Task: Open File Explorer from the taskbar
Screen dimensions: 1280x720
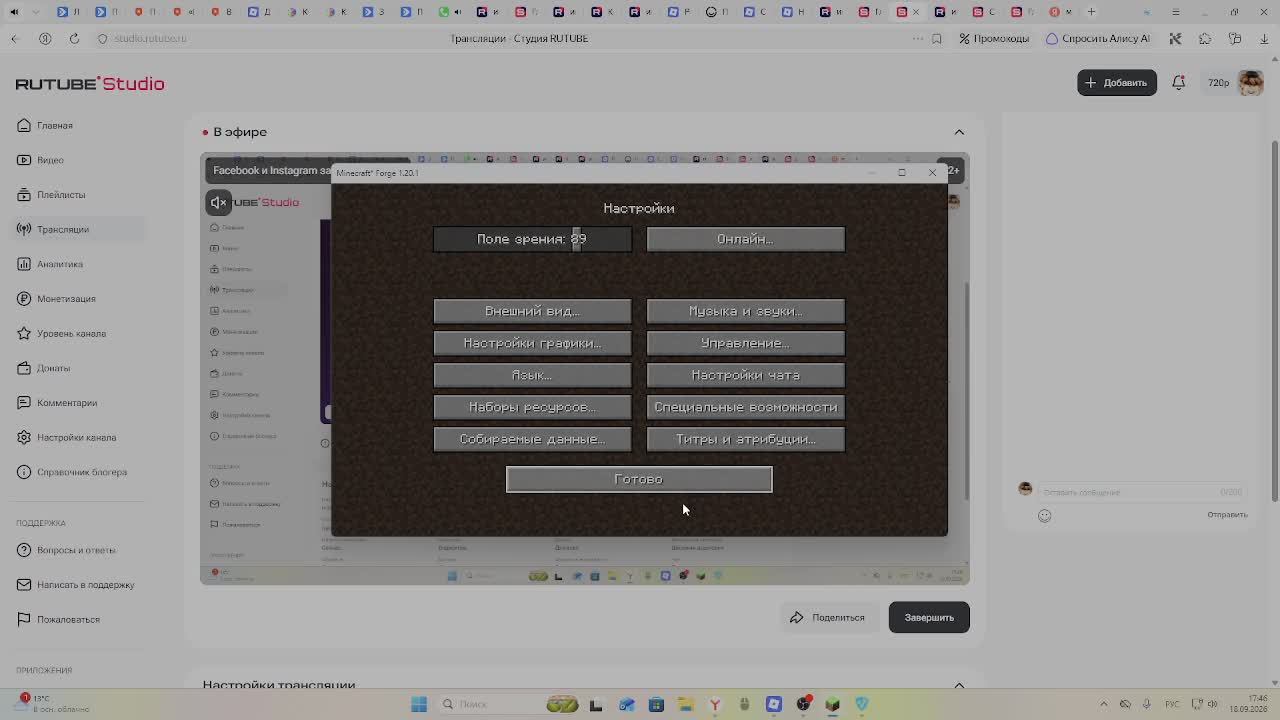Action: coord(685,704)
